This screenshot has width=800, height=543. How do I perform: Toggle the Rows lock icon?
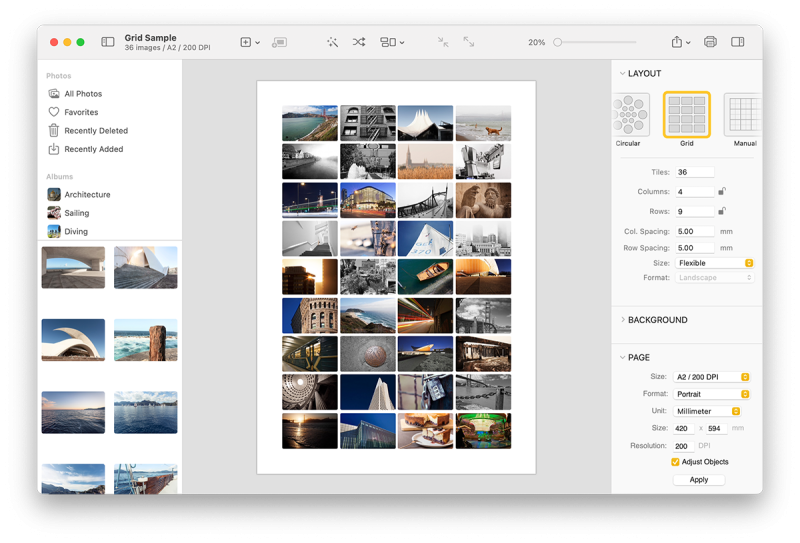pos(722,211)
